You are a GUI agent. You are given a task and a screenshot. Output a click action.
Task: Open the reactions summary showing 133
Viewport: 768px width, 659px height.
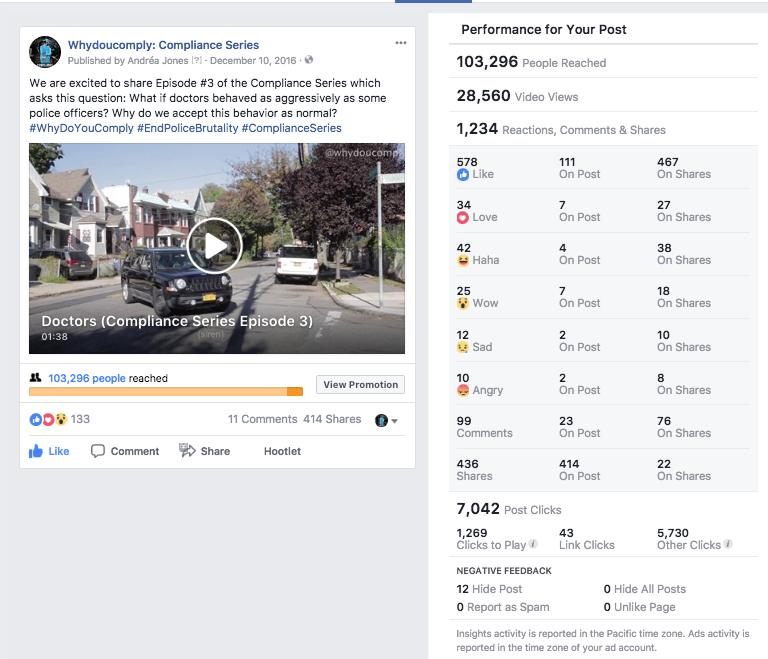point(60,419)
